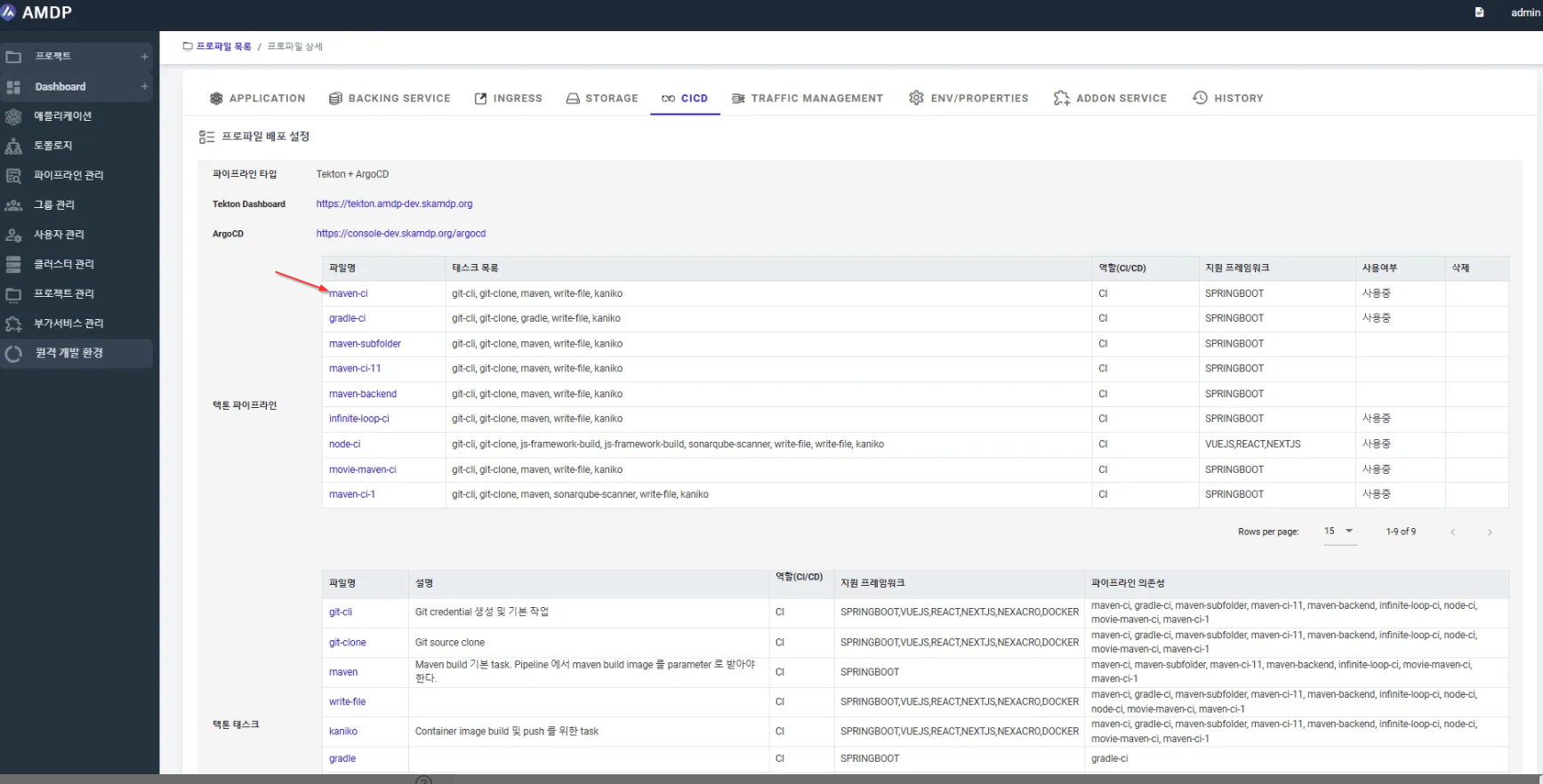Open the git-cli task link
Viewport: 1543px width, 784px height.
click(x=341, y=612)
